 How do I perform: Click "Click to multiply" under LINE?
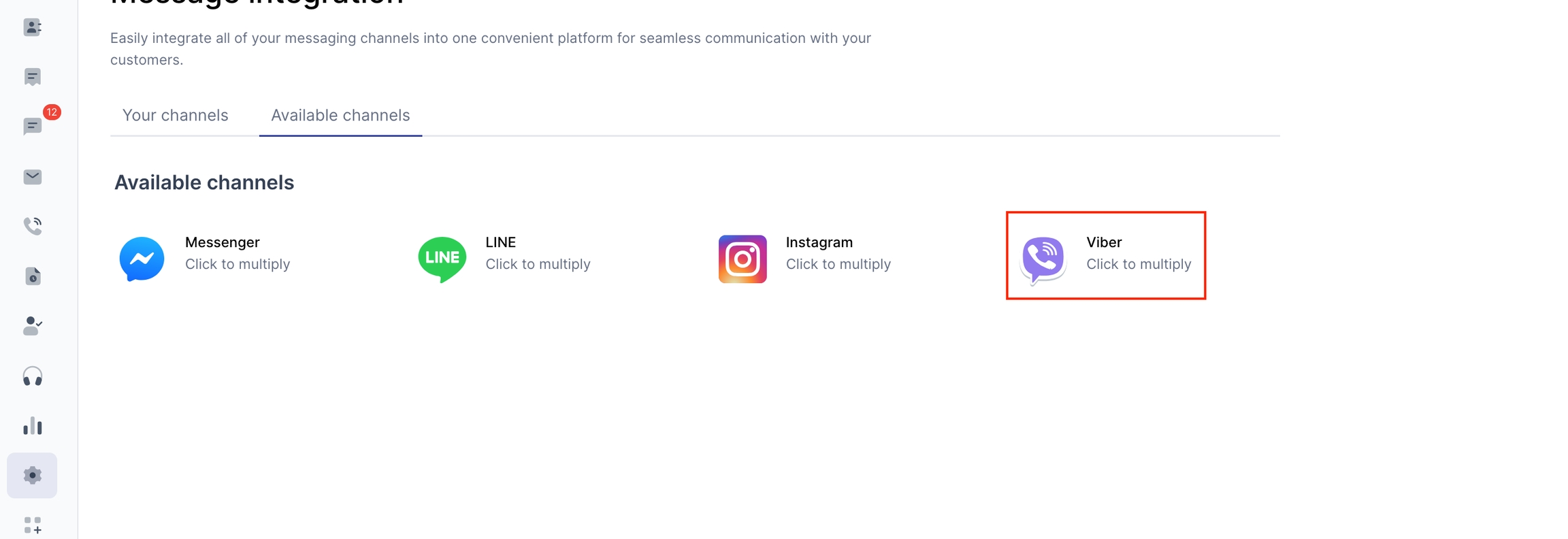538,264
